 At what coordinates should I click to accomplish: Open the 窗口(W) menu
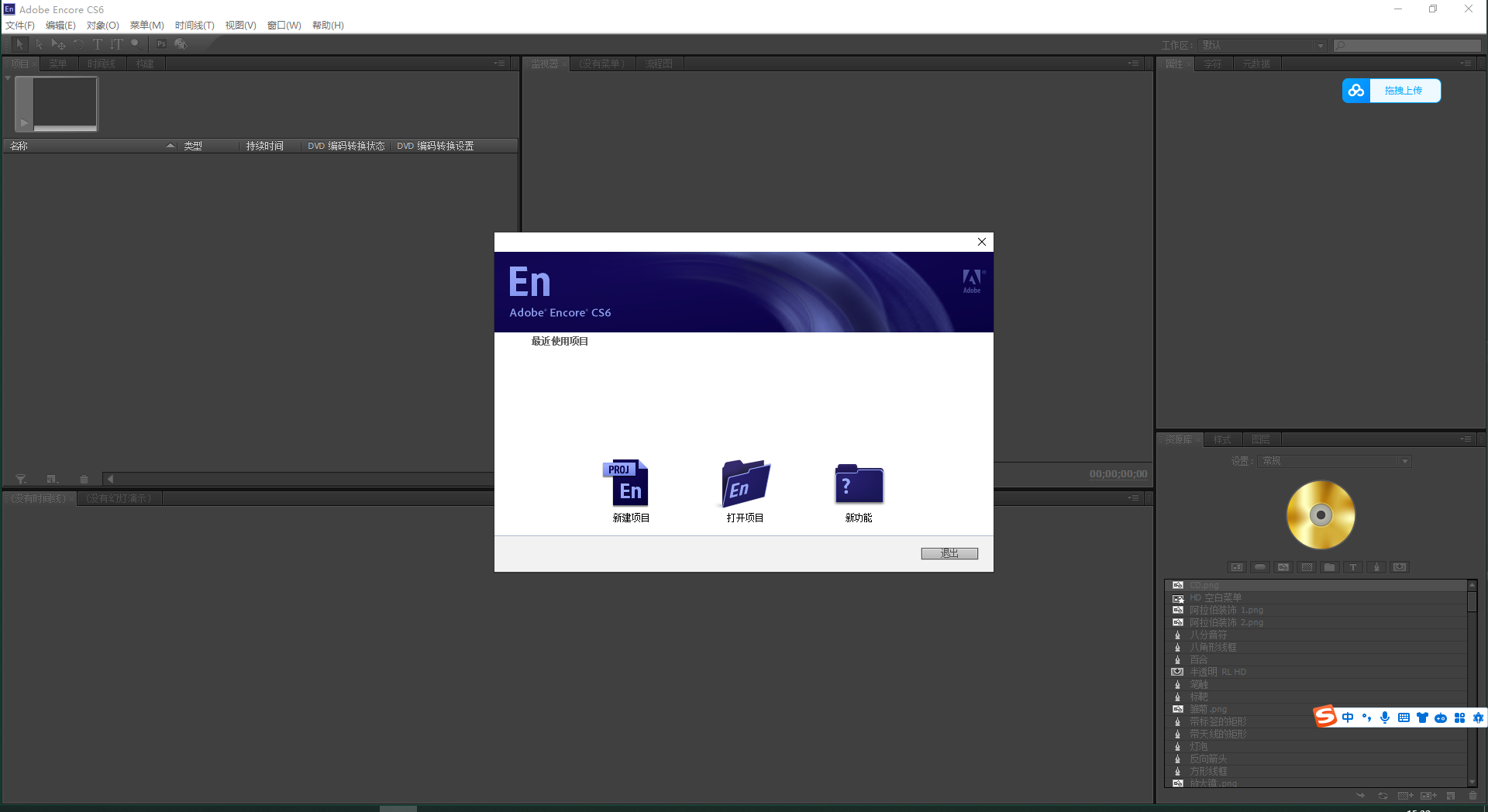click(284, 26)
